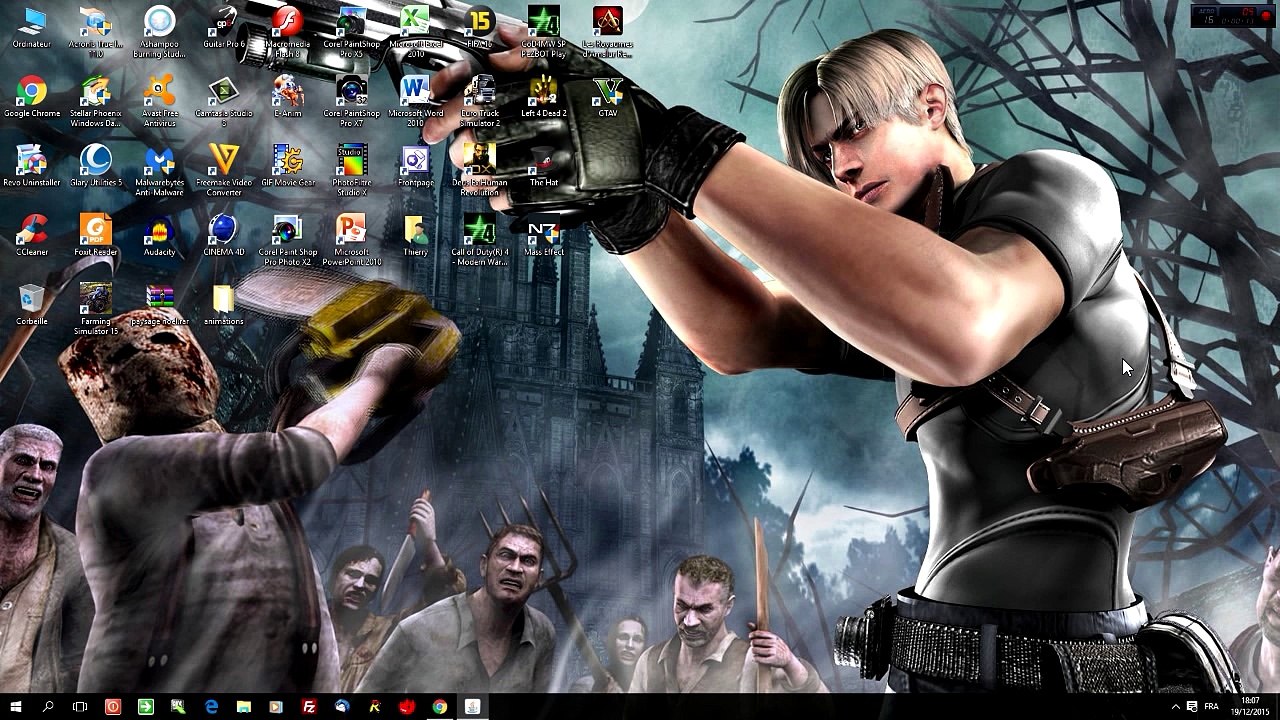1280x720 pixels.
Task: Select the Audacity desktop shortcut
Action: pyautogui.click(x=160, y=236)
